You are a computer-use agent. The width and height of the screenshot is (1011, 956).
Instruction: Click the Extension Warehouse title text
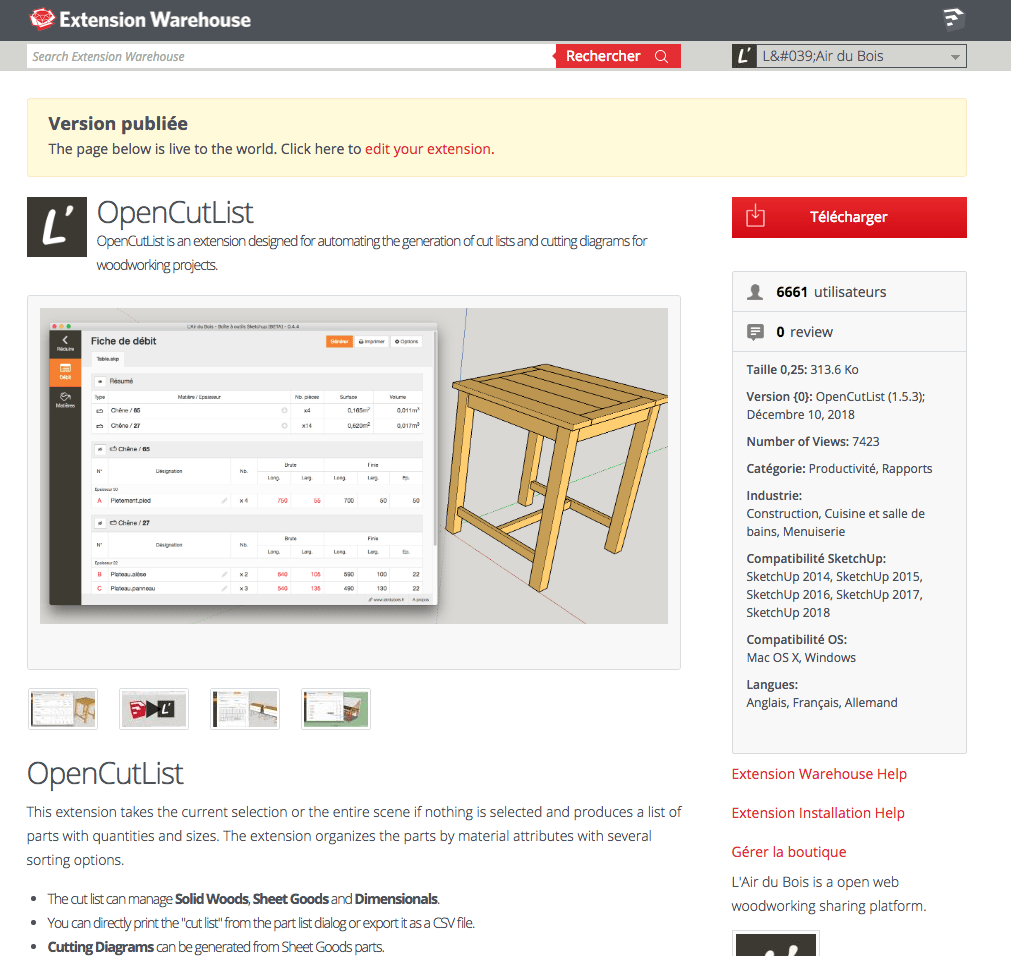point(155,19)
